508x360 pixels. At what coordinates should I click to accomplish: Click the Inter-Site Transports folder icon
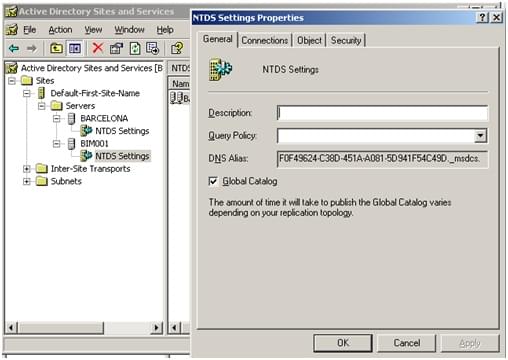[42, 169]
